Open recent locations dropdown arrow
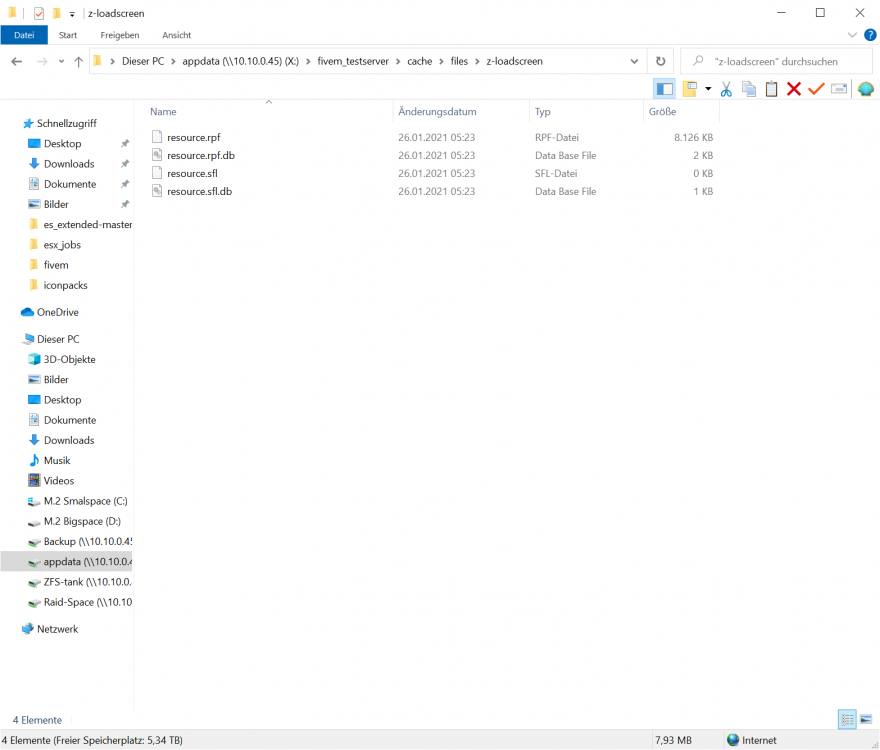880x750 pixels. (61, 61)
